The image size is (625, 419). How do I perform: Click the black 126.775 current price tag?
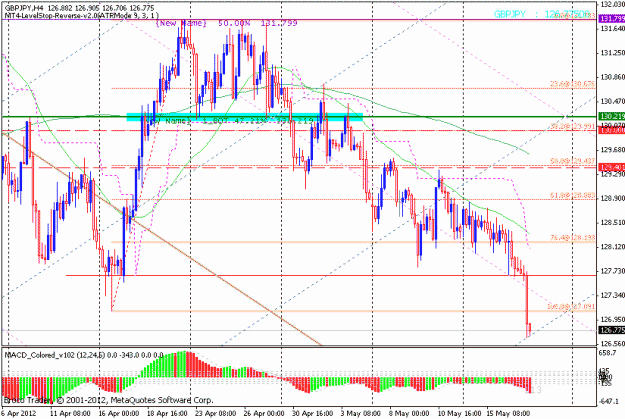coord(612,330)
